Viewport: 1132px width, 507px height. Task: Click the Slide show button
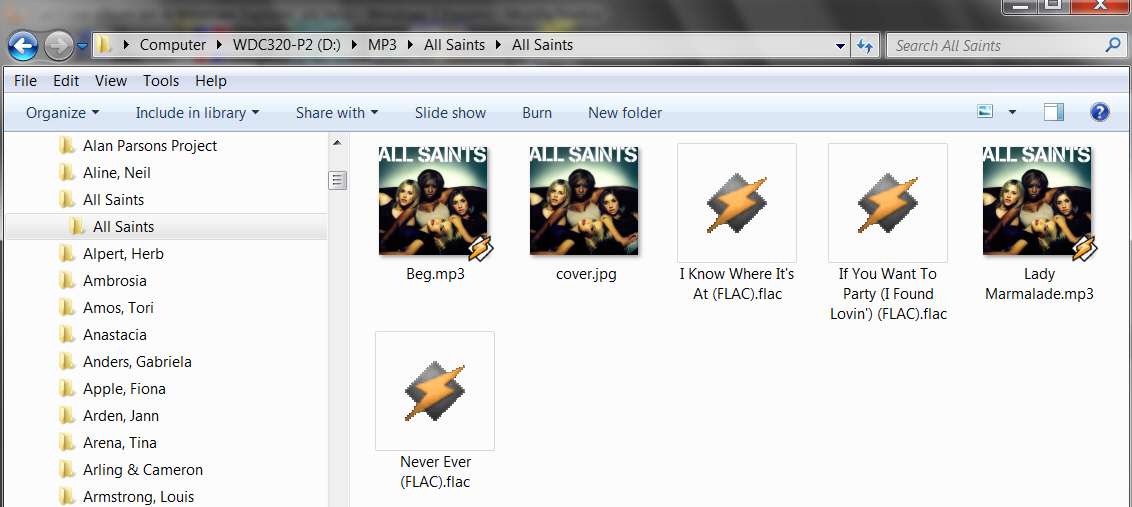pyautogui.click(x=450, y=113)
